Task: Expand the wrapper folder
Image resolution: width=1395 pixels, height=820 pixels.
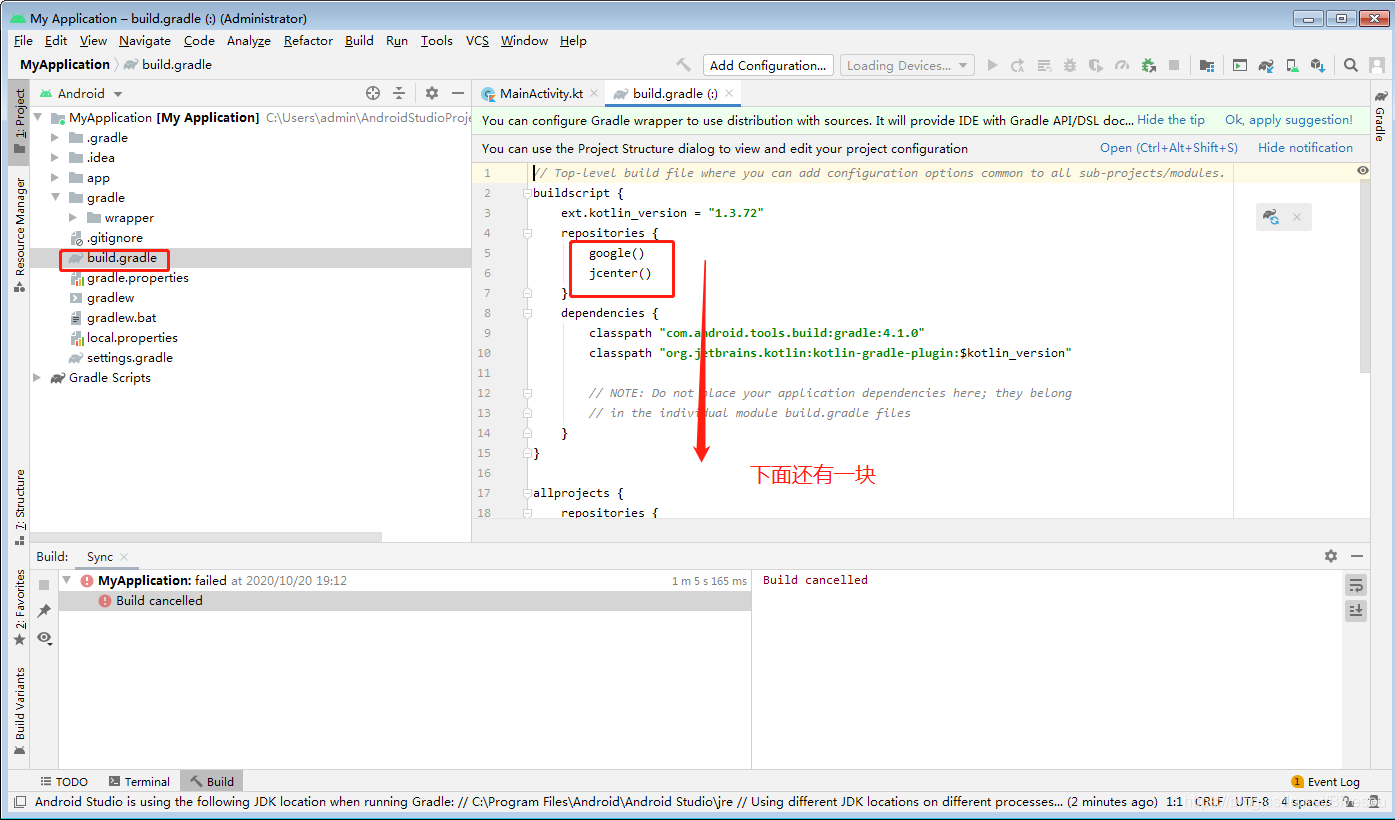Action: pyautogui.click(x=74, y=218)
